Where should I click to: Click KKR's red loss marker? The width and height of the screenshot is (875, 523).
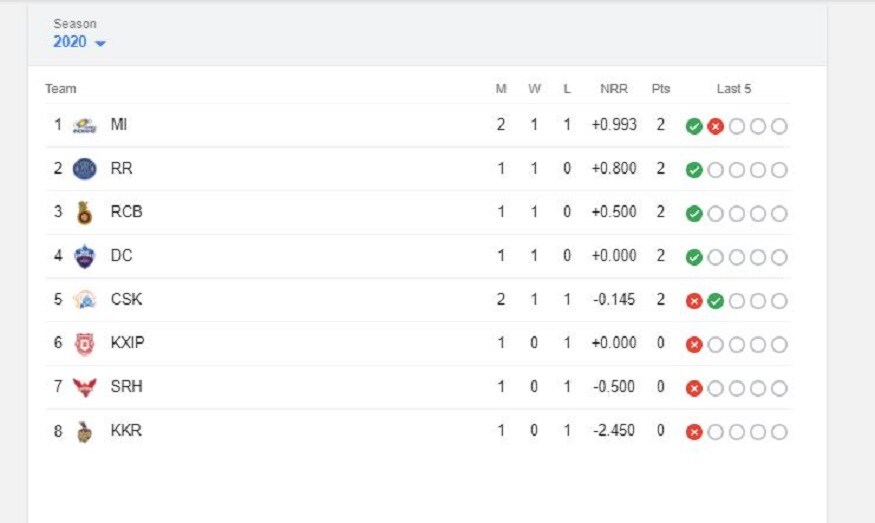[x=694, y=432]
